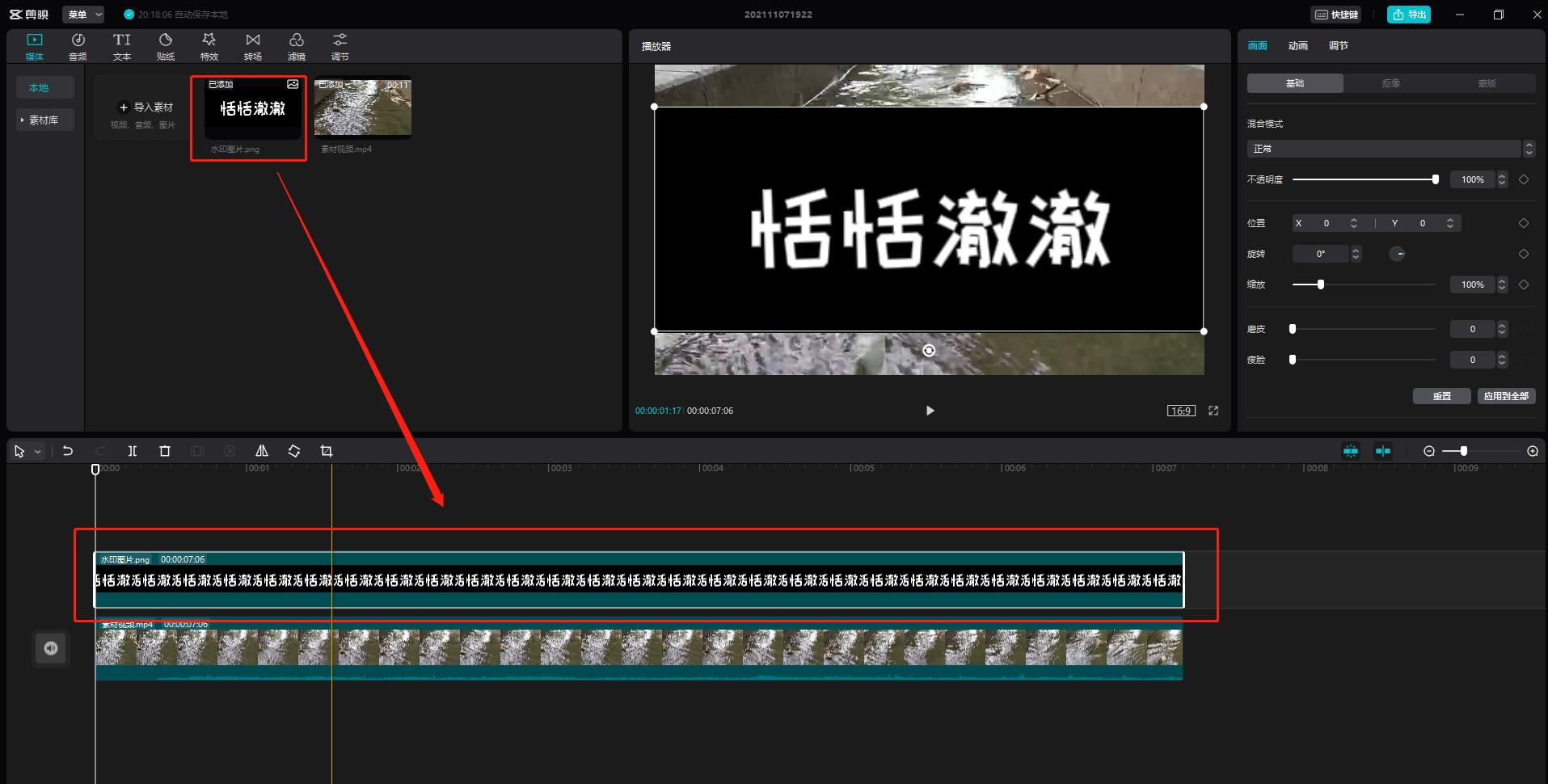Click the crop icon in timeline toolbar
The width and height of the screenshot is (1548, 784).
click(x=326, y=451)
